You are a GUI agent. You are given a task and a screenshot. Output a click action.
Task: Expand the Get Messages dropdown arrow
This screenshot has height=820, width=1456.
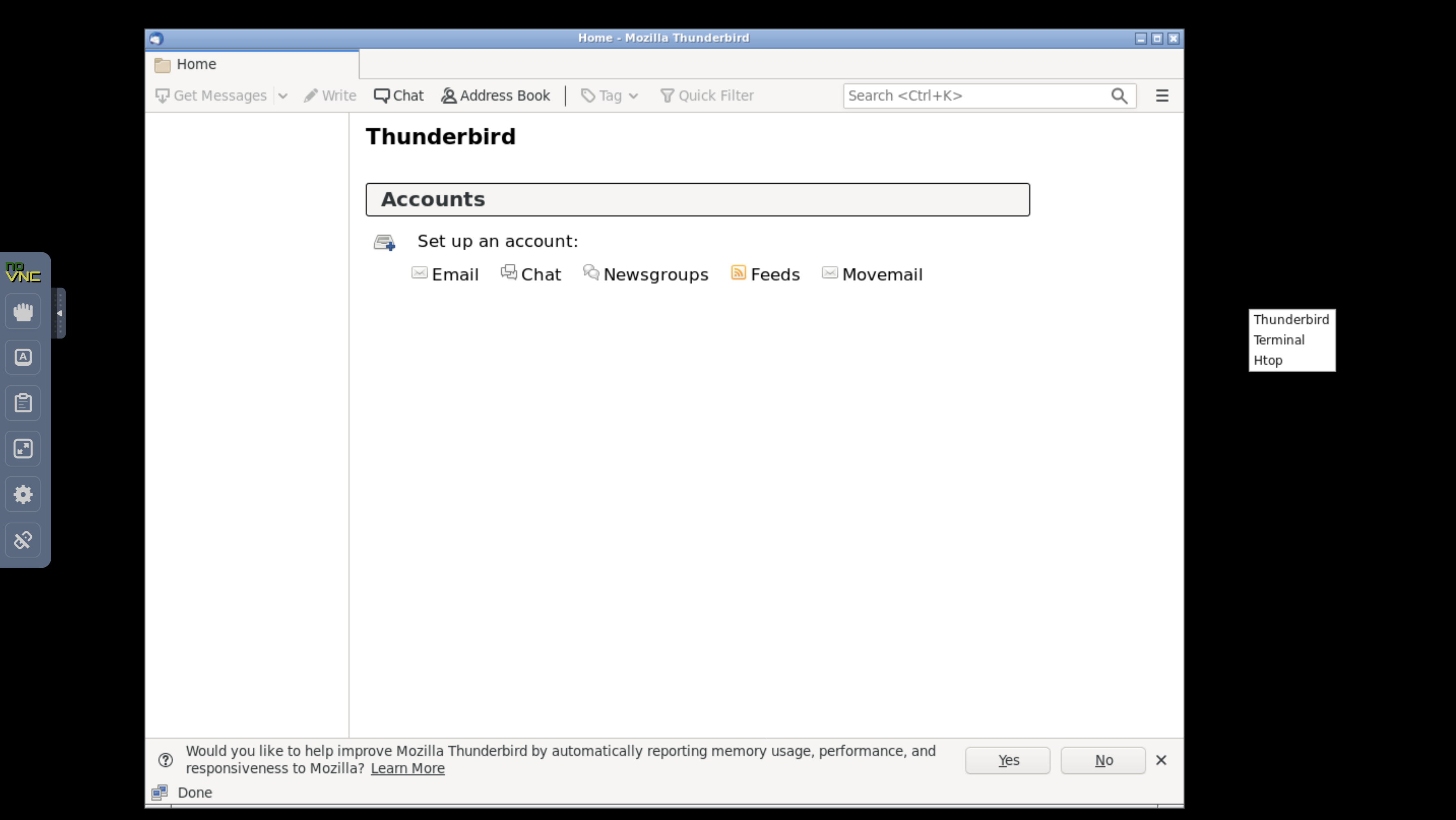tap(283, 96)
